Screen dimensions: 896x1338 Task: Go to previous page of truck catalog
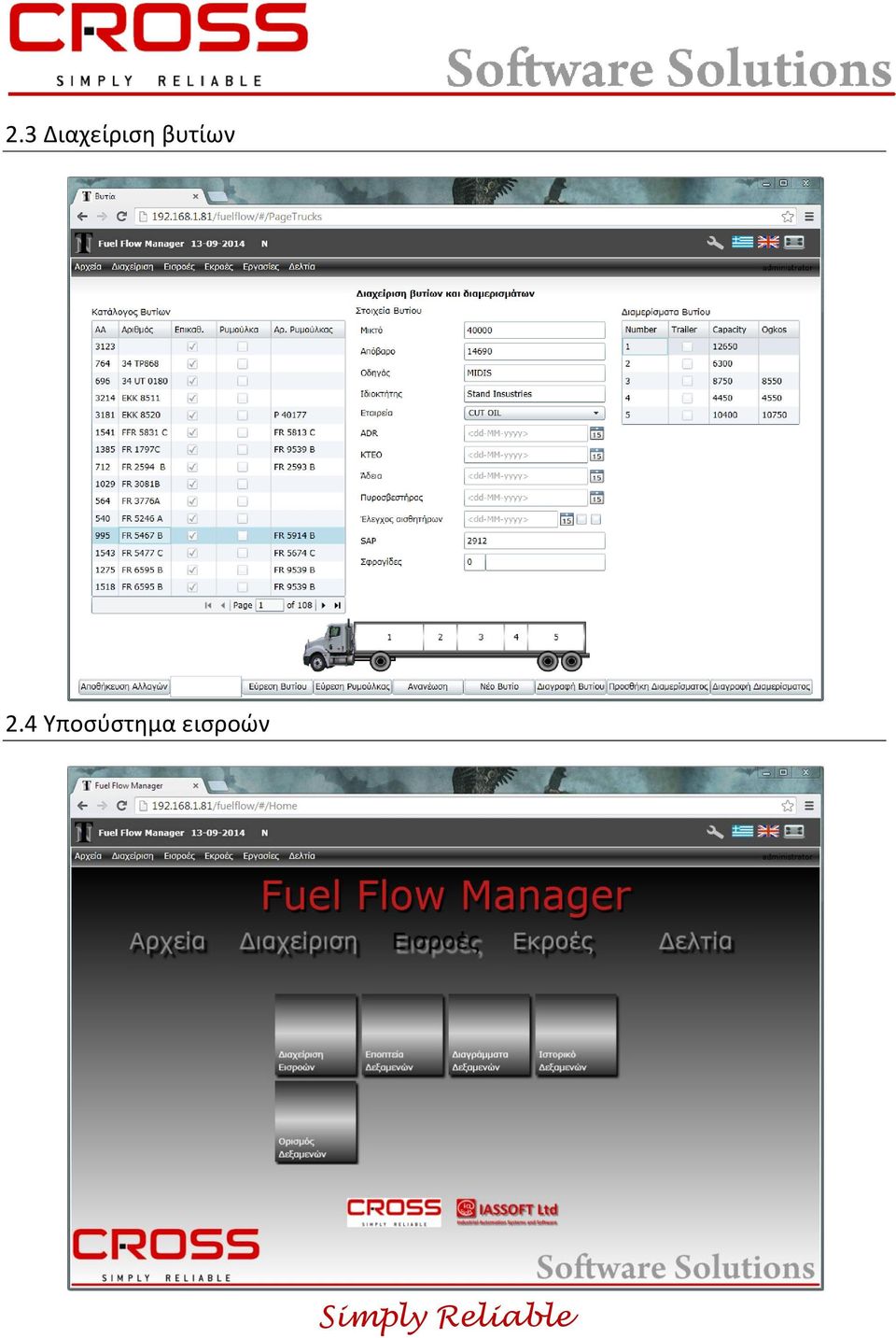coord(223,605)
